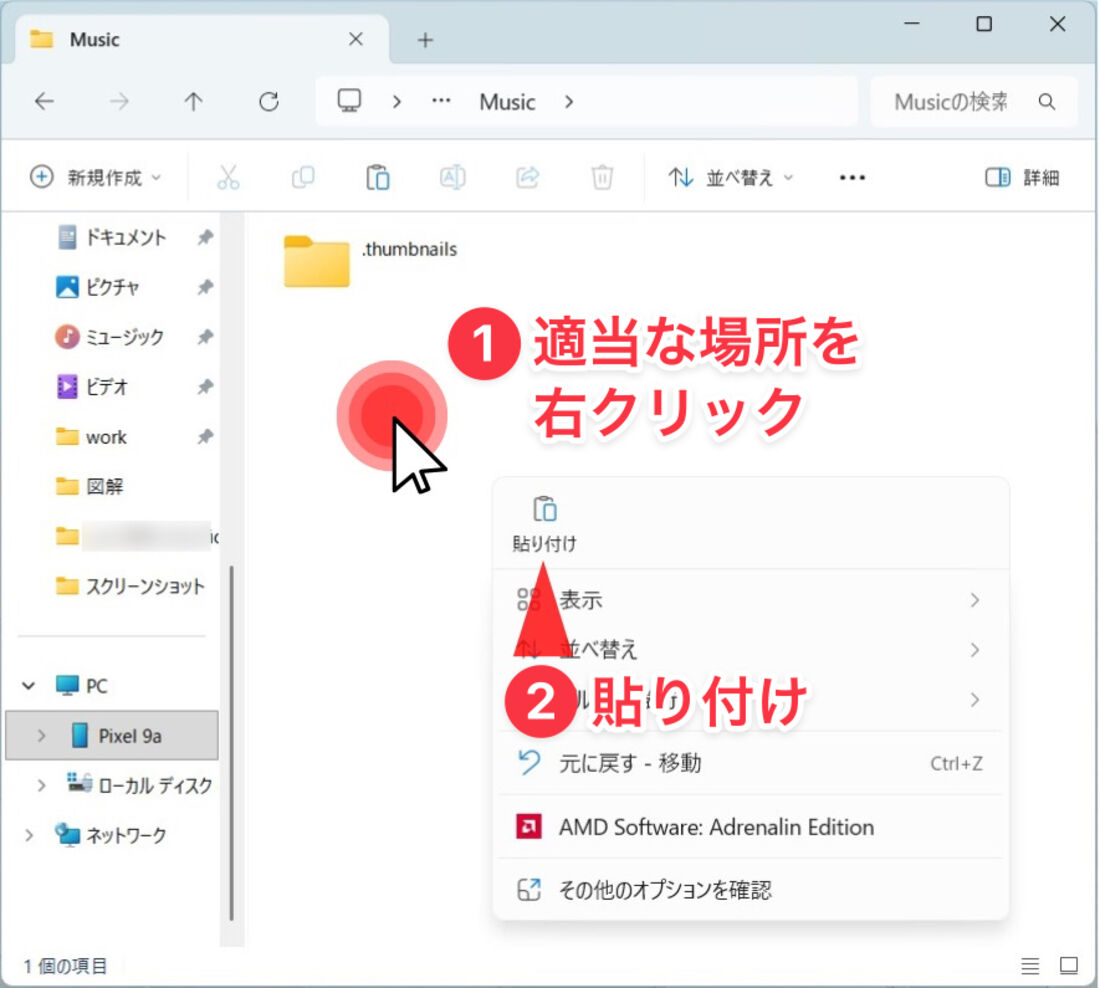1100x988 pixels.
Task: Click the Paste icon in toolbar
Action: point(377,178)
